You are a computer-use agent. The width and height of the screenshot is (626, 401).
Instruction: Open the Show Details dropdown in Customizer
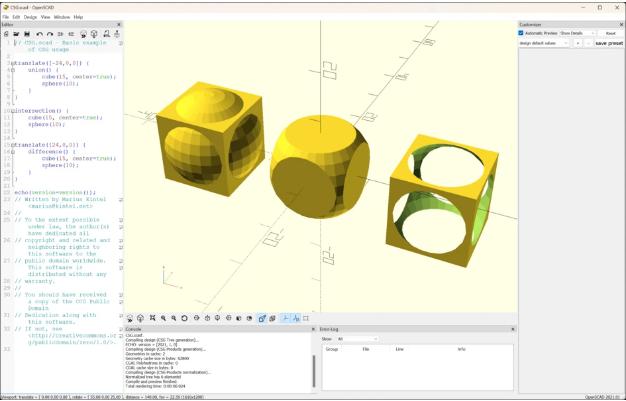tap(577, 33)
